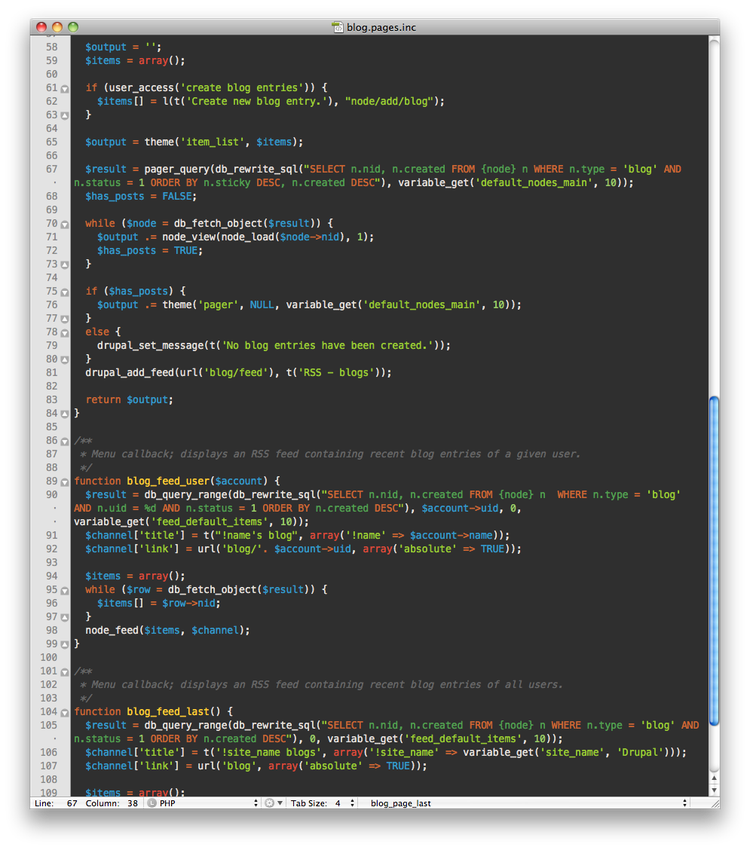750x850 pixels.
Task: Toggle the fold end marker at line 63
Action: tap(64, 116)
